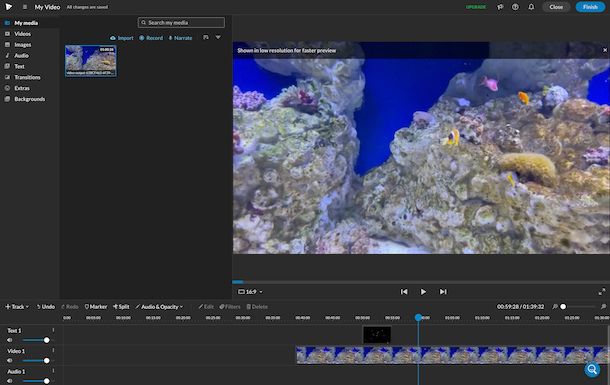Click the UPGRADE link

click(x=476, y=7)
